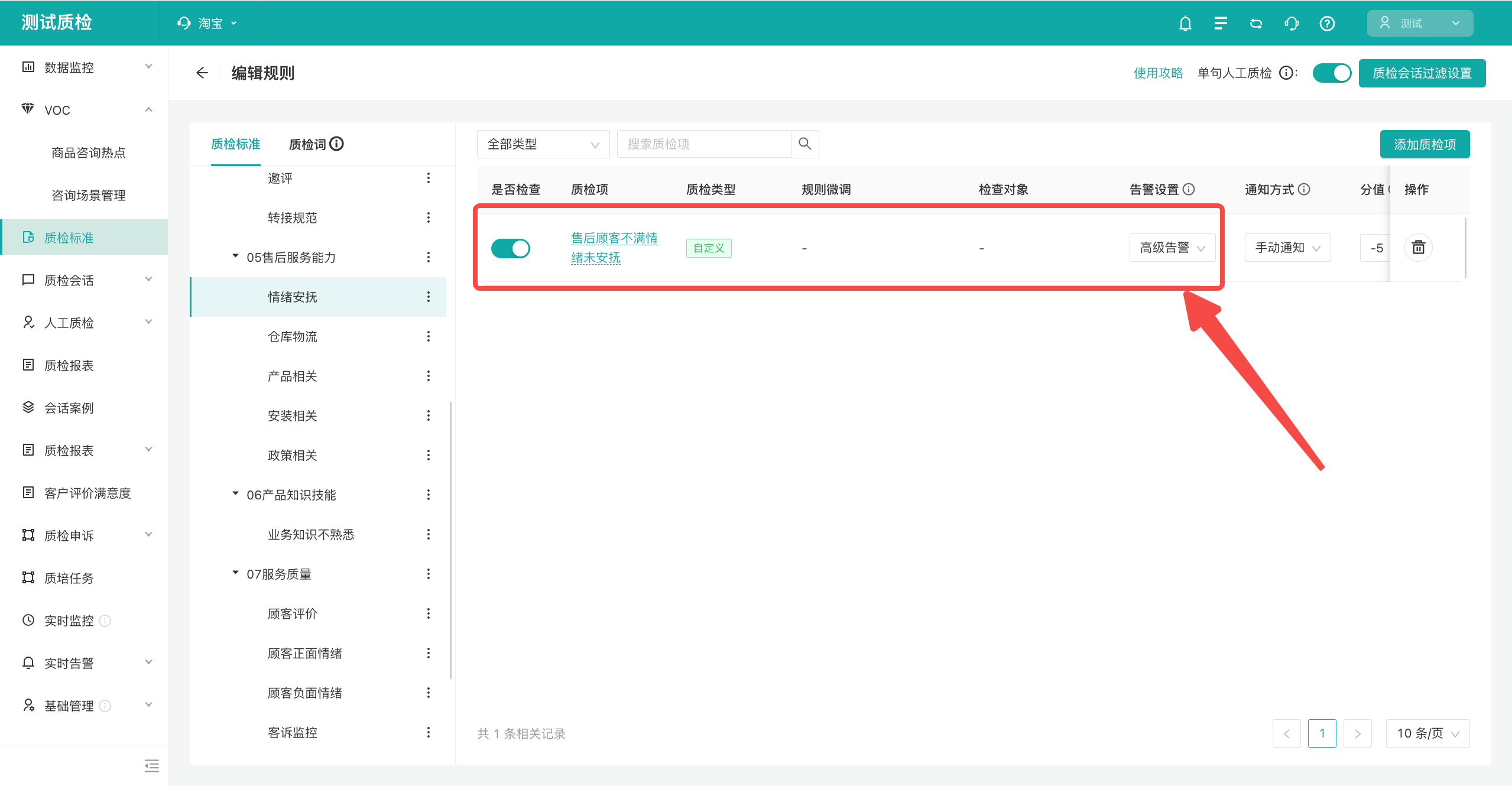Open 商品咨询热点 in sidebar

88,152
